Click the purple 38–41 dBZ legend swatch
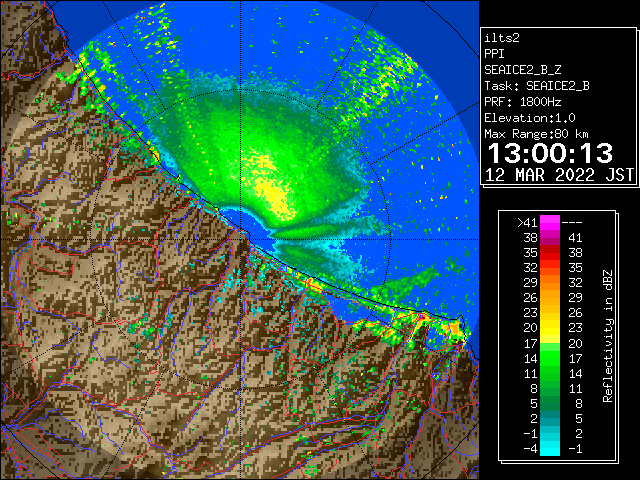 pyautogui.click(x=550, y=238)
